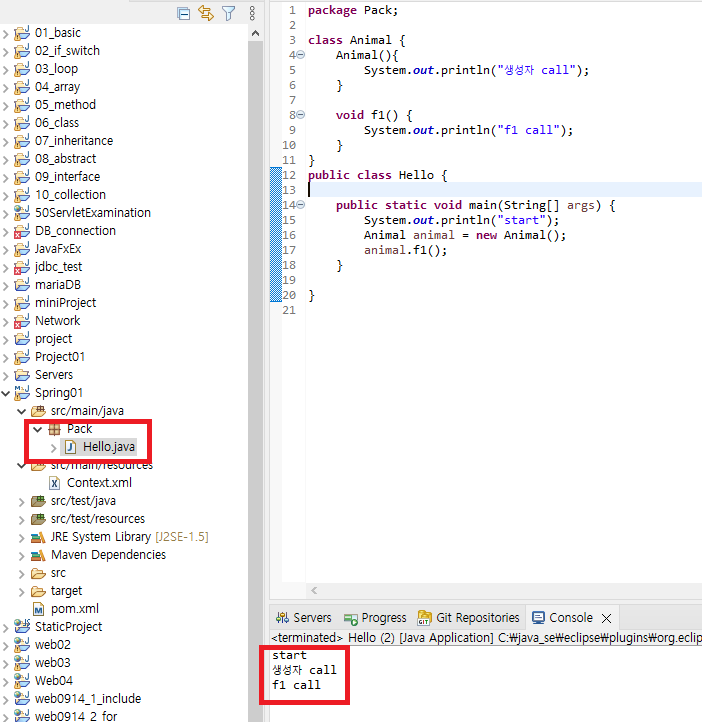Expand the Hello.java node
This screenshot has height=722, width=702.
point(53,448)
